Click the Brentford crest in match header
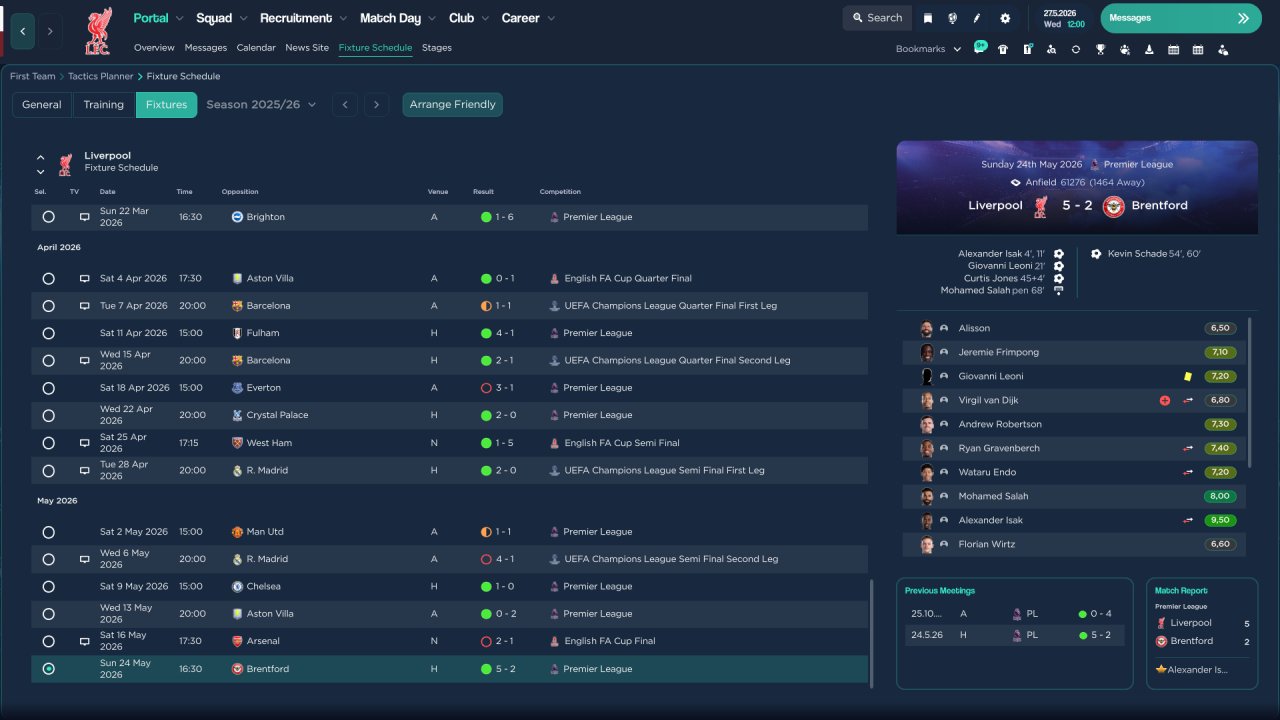 [1114, 206]
